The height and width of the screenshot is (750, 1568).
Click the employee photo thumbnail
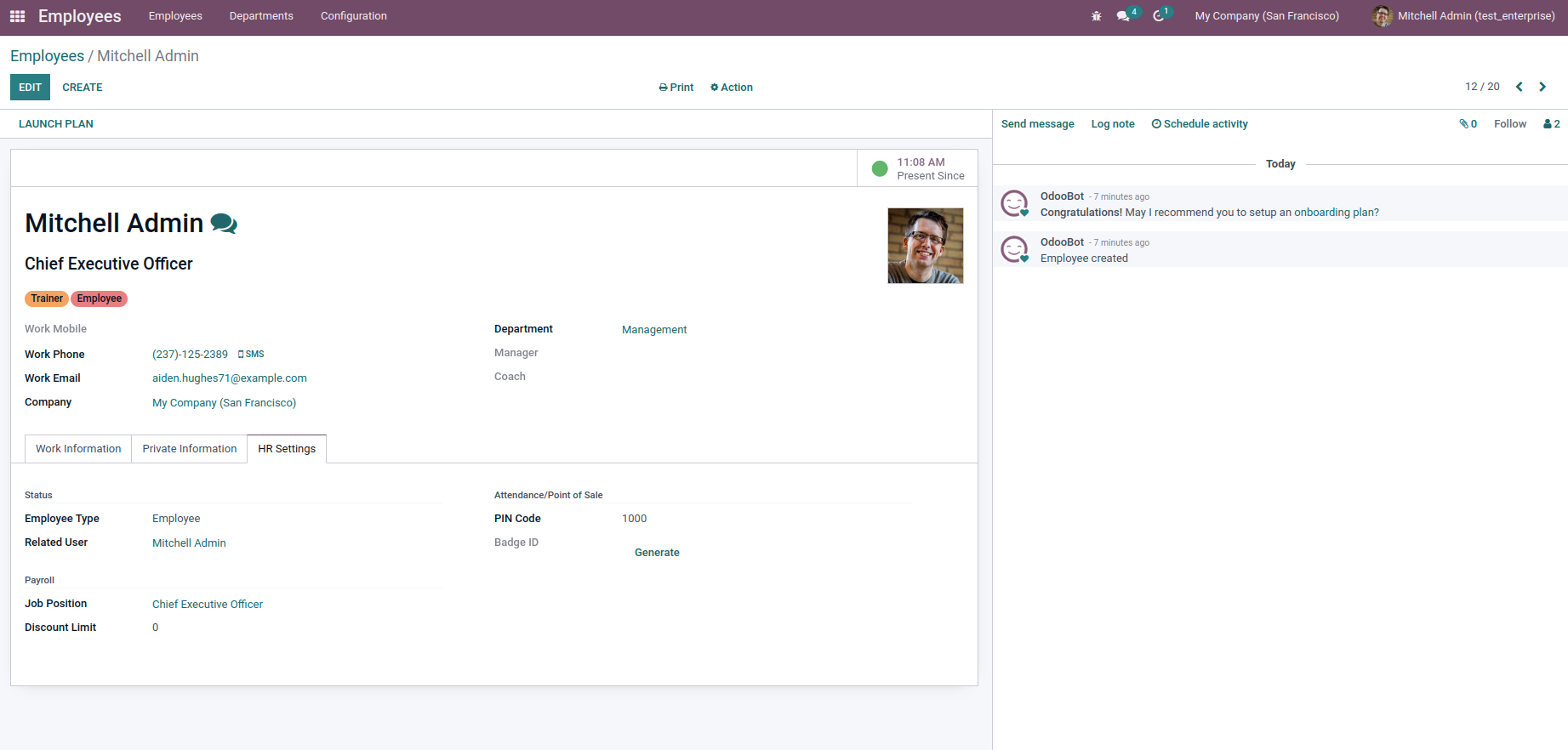point(926,246)
